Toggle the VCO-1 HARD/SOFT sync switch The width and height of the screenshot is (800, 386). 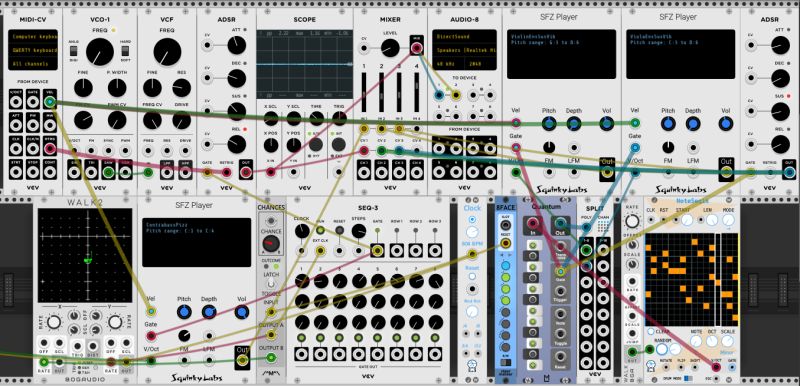[126, 51]
